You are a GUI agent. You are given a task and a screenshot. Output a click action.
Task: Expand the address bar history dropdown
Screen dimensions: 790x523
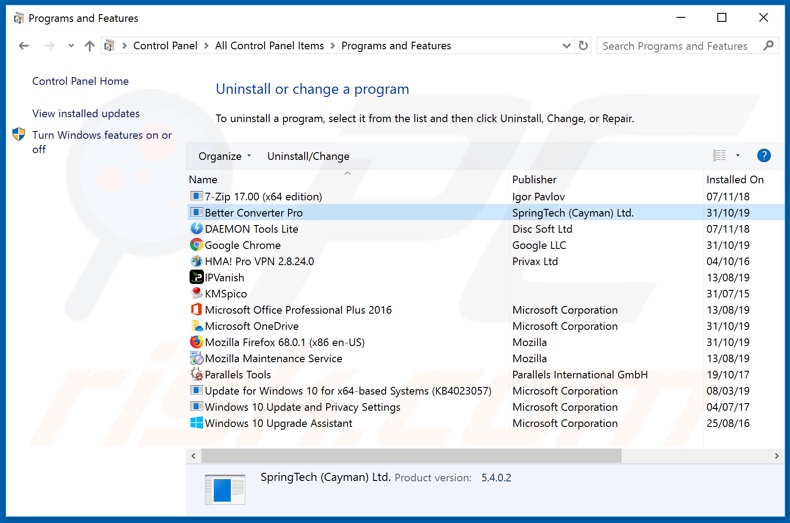click(x=566, y=46)
